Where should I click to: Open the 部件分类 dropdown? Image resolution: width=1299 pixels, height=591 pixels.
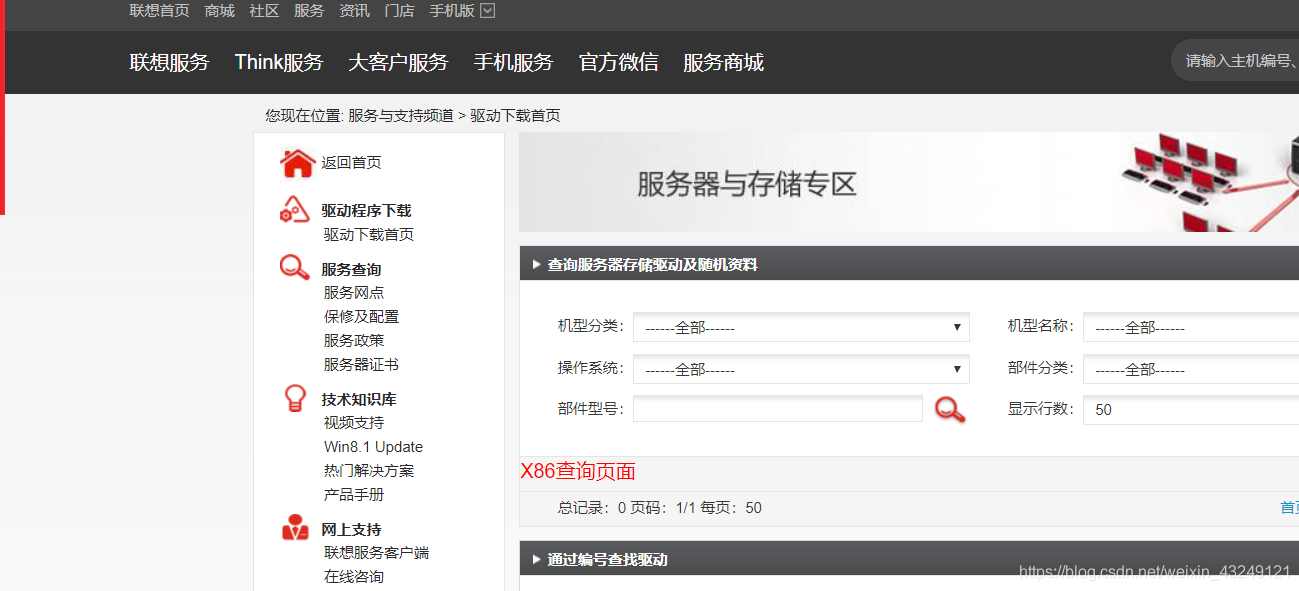(x=1191, y=369)
